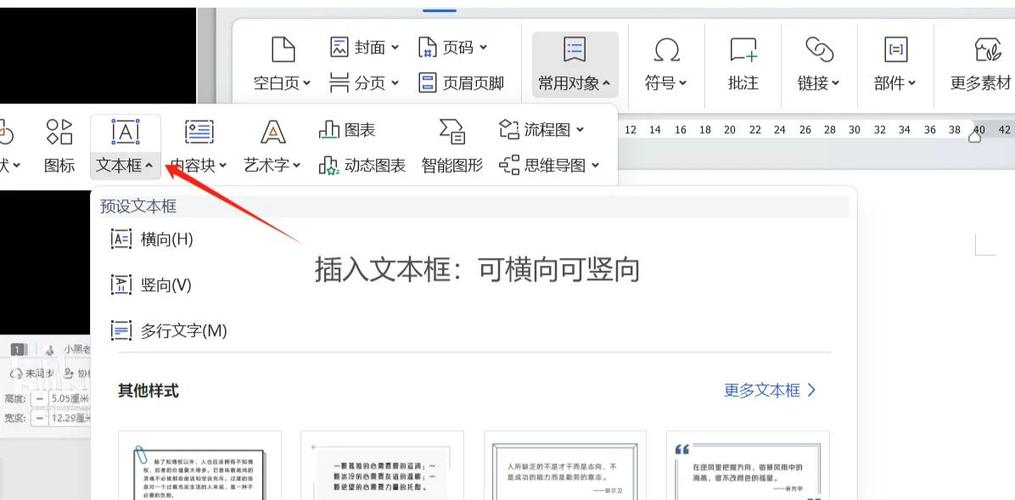Choose 多行文字(M) multi-line text box
Viewport: 1015px width, 500px height.
[x=169, y=331]
